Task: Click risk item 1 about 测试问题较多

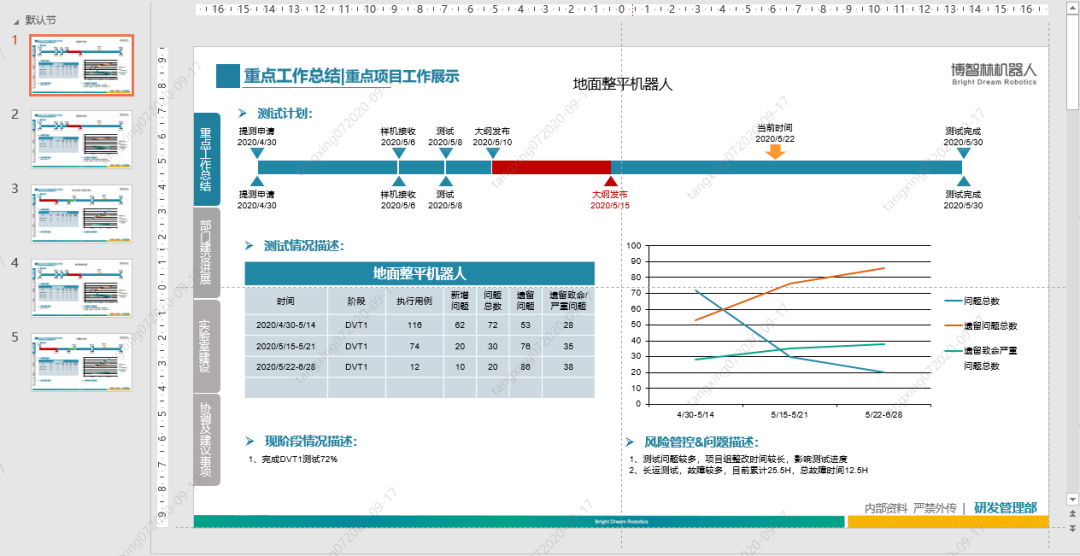Action: (738, 459)
